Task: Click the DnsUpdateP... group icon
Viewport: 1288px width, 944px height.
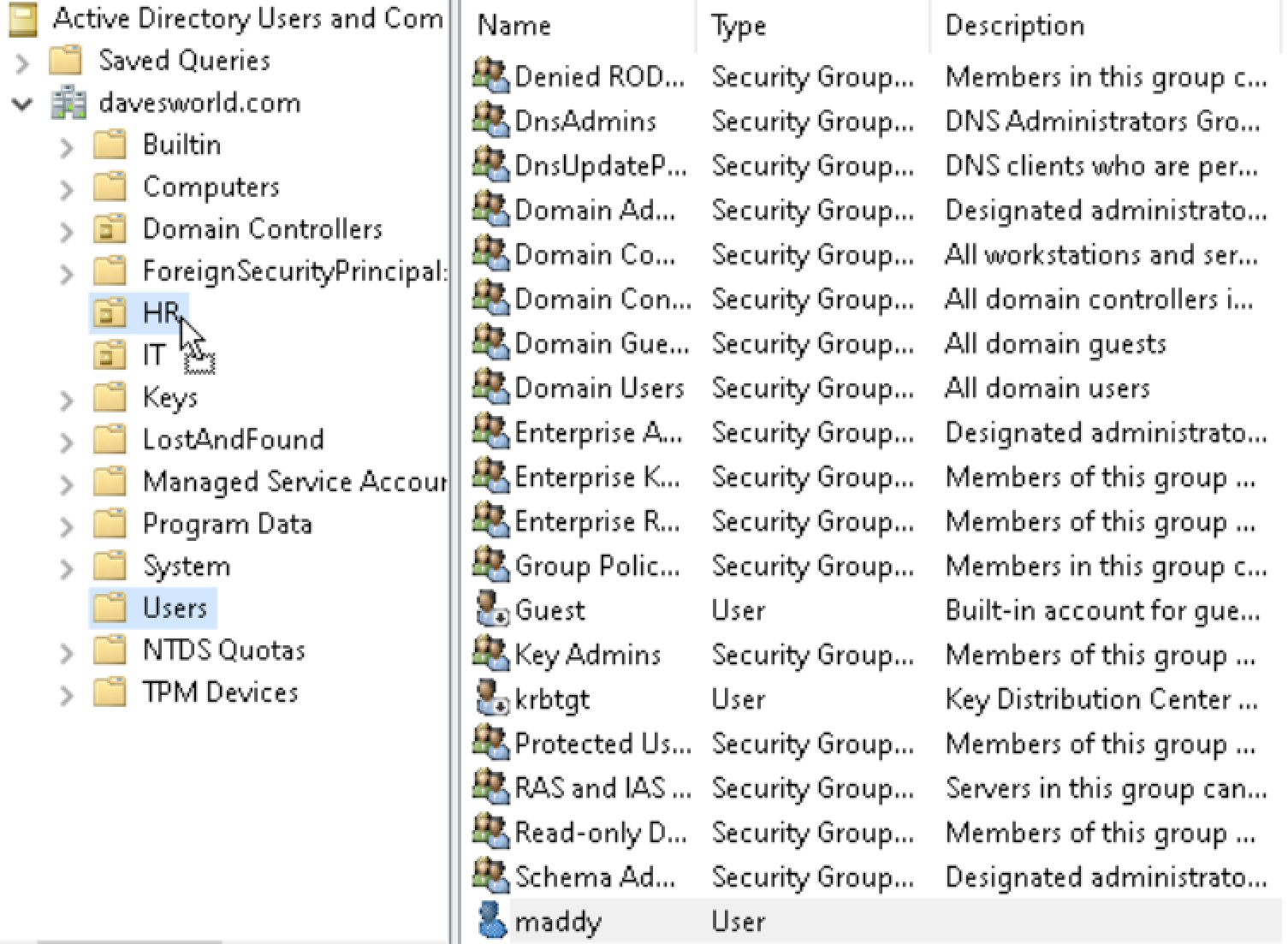Action: [491, 164]
